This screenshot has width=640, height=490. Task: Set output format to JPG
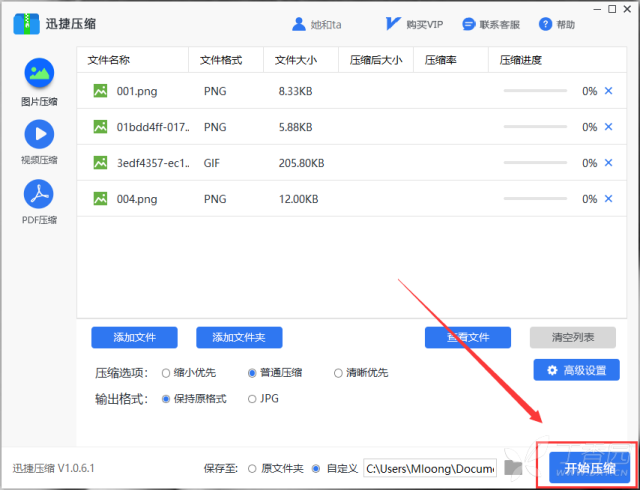tap(252, 399)
